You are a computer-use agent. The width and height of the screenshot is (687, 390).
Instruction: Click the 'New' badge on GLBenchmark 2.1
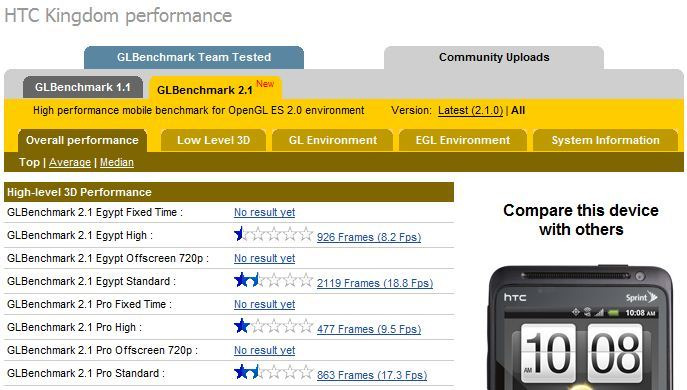pyautogui.click(x=265, y=84)
